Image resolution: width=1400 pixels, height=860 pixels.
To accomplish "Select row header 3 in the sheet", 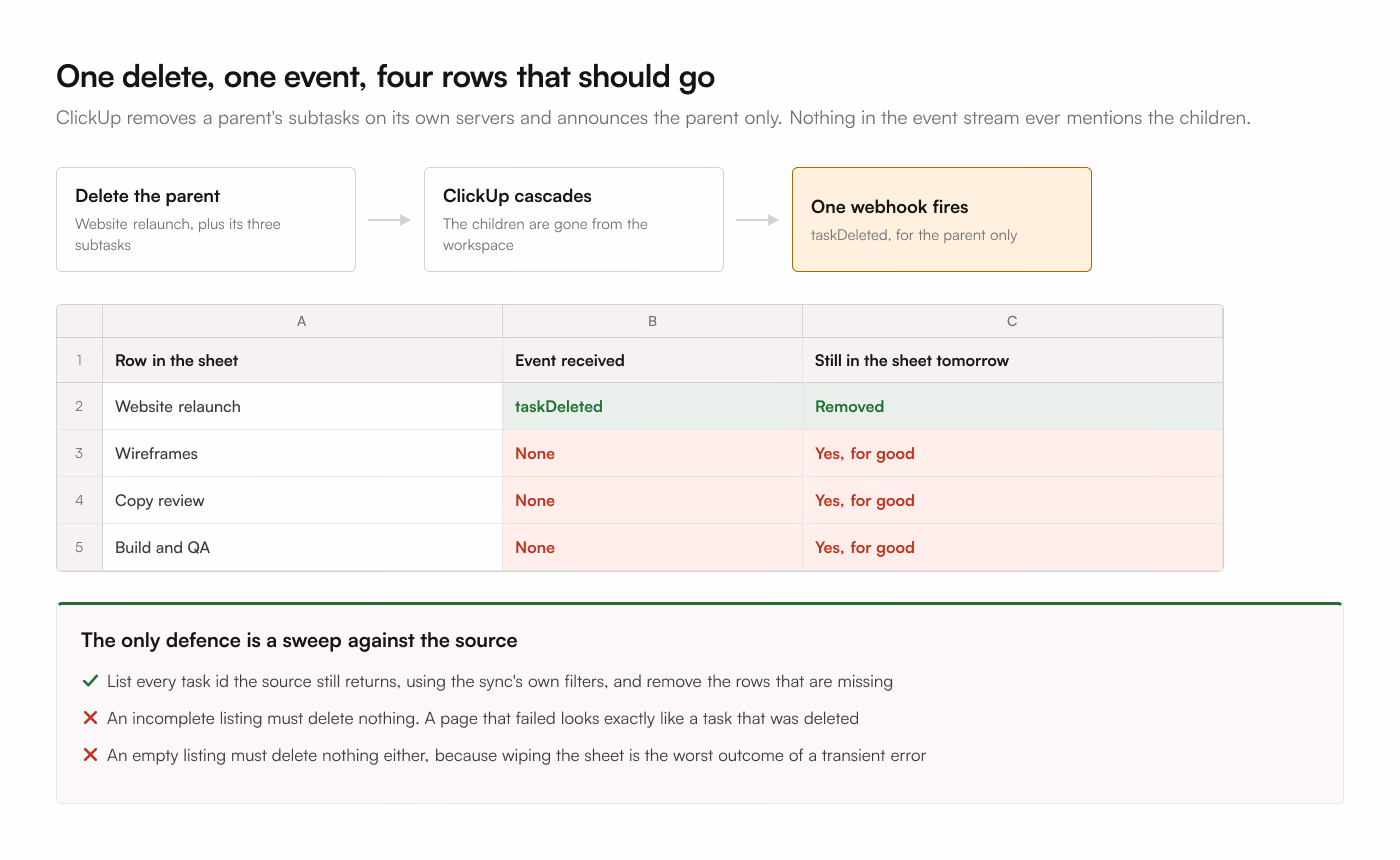I will (x=80, y=453).
